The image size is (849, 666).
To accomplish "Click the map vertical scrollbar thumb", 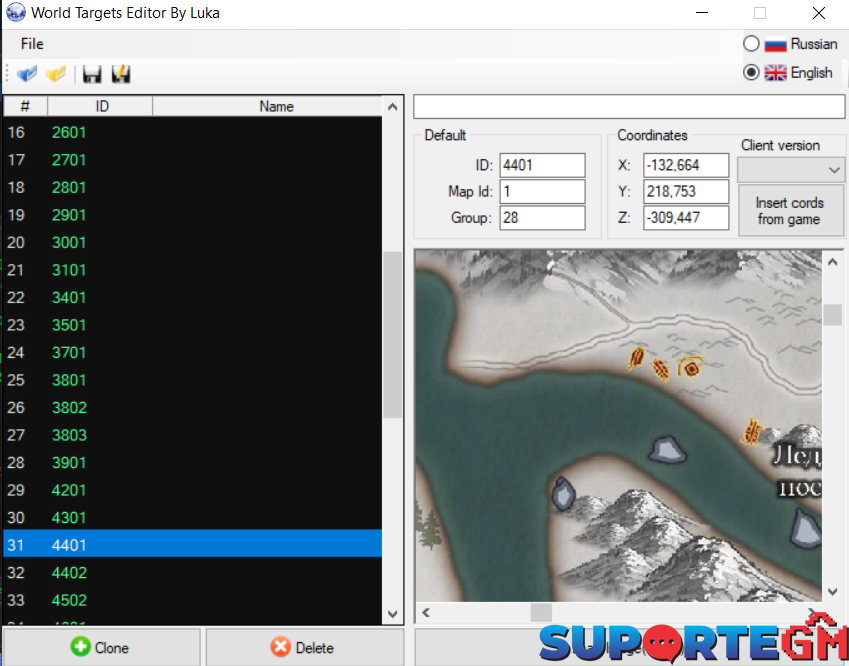I will 833,315.
